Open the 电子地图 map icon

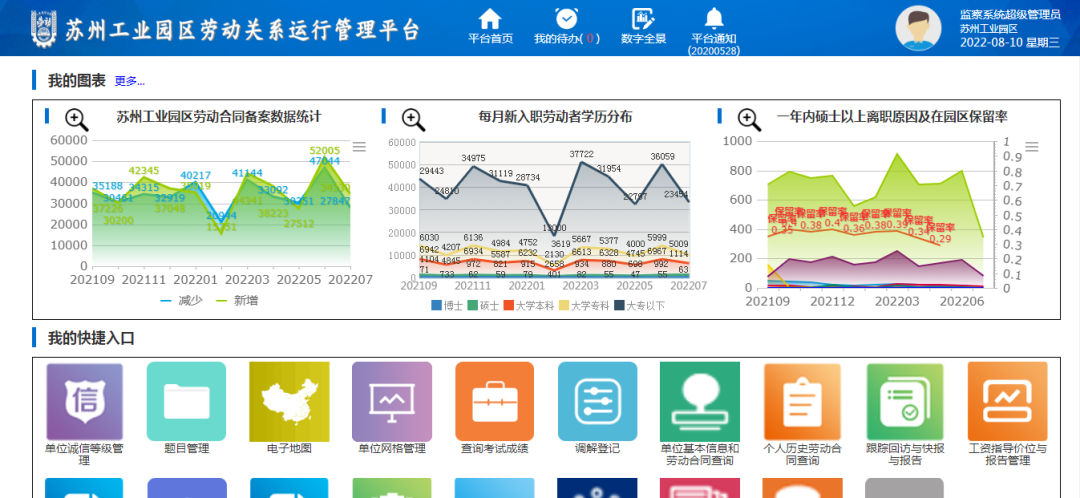pos(289,402)
